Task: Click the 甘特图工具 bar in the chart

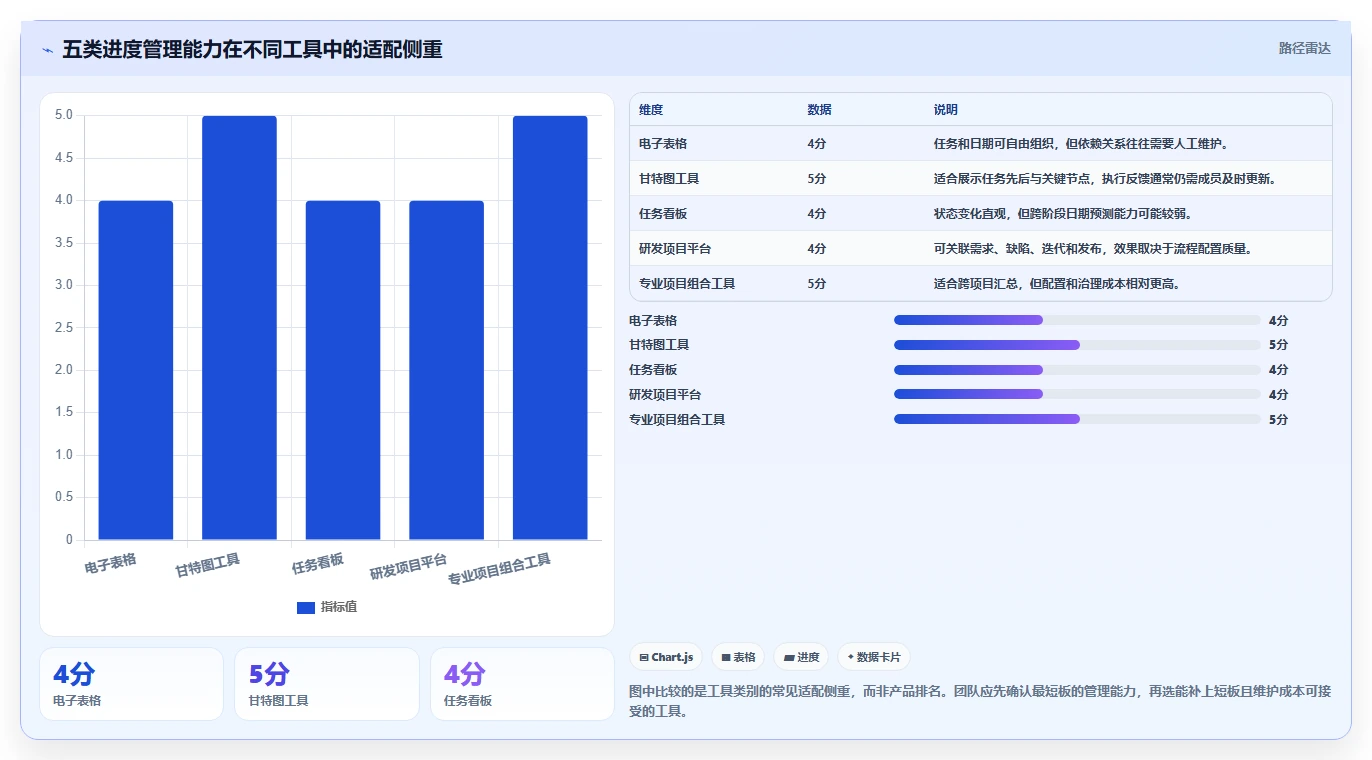Action: tap(239, 328)
